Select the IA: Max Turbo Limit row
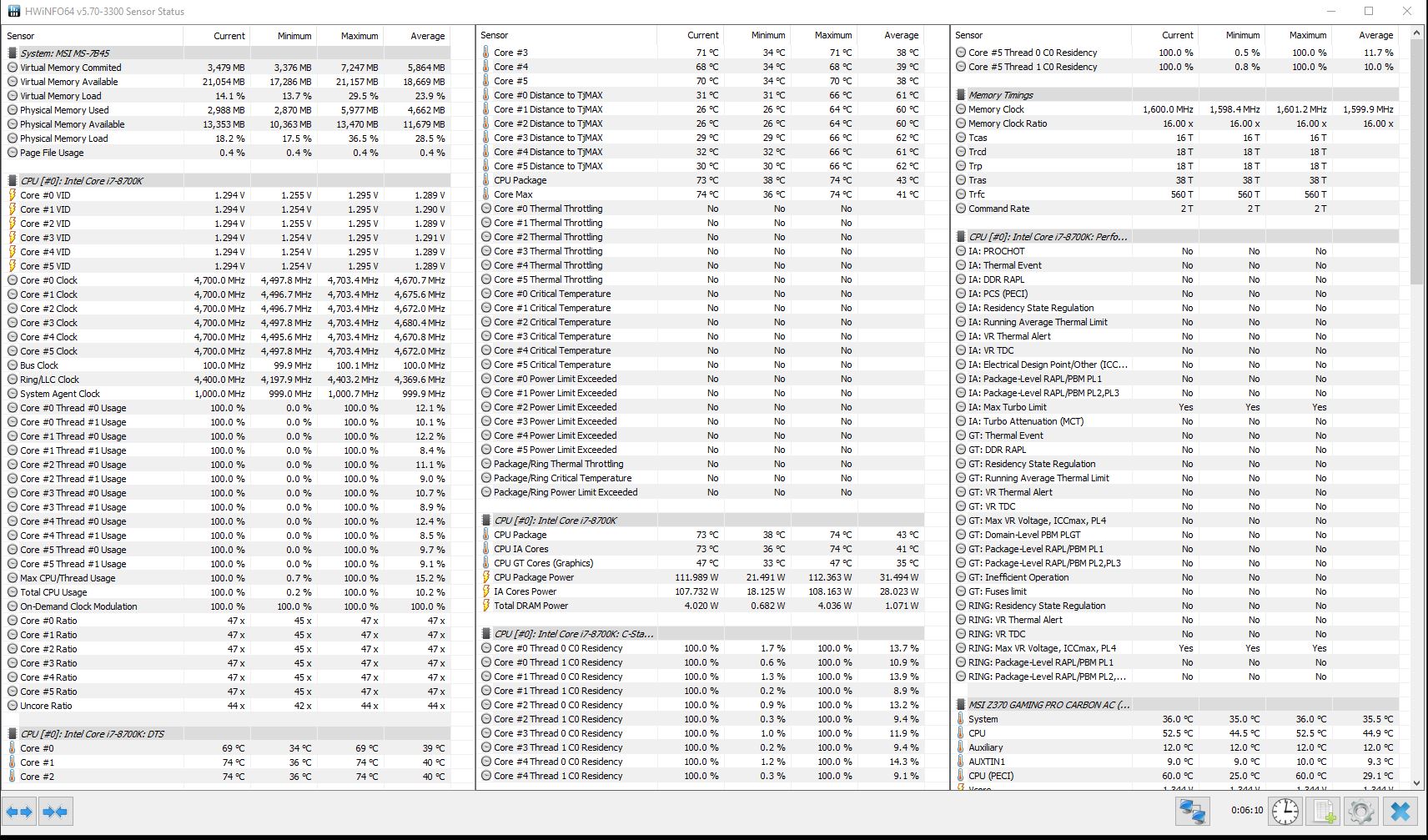Screen dimensions: 1428x840 point(1176,407)
